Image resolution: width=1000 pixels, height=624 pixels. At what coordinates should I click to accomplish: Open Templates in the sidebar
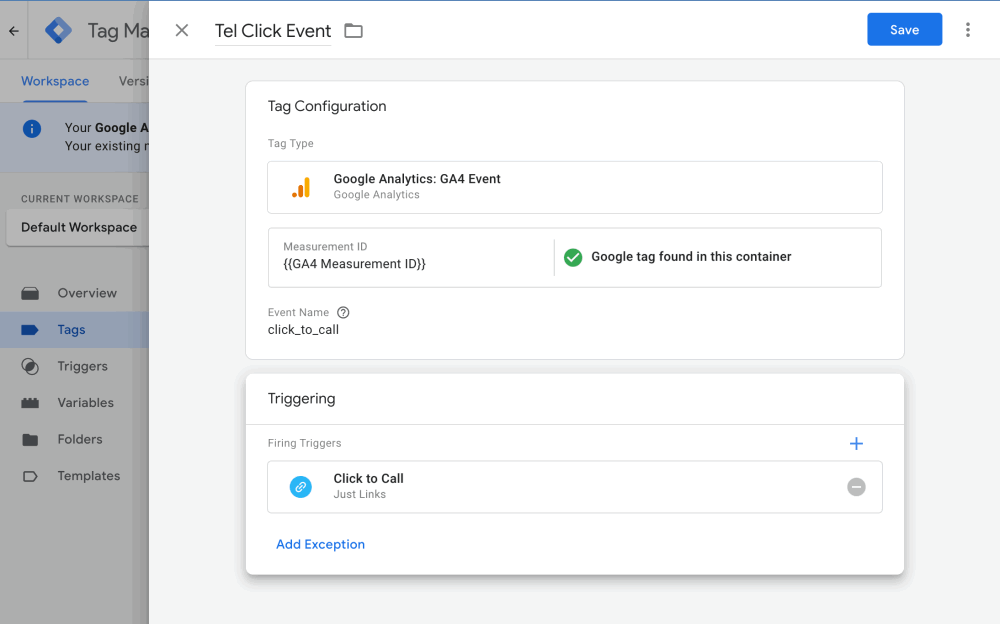coord(74,476)
